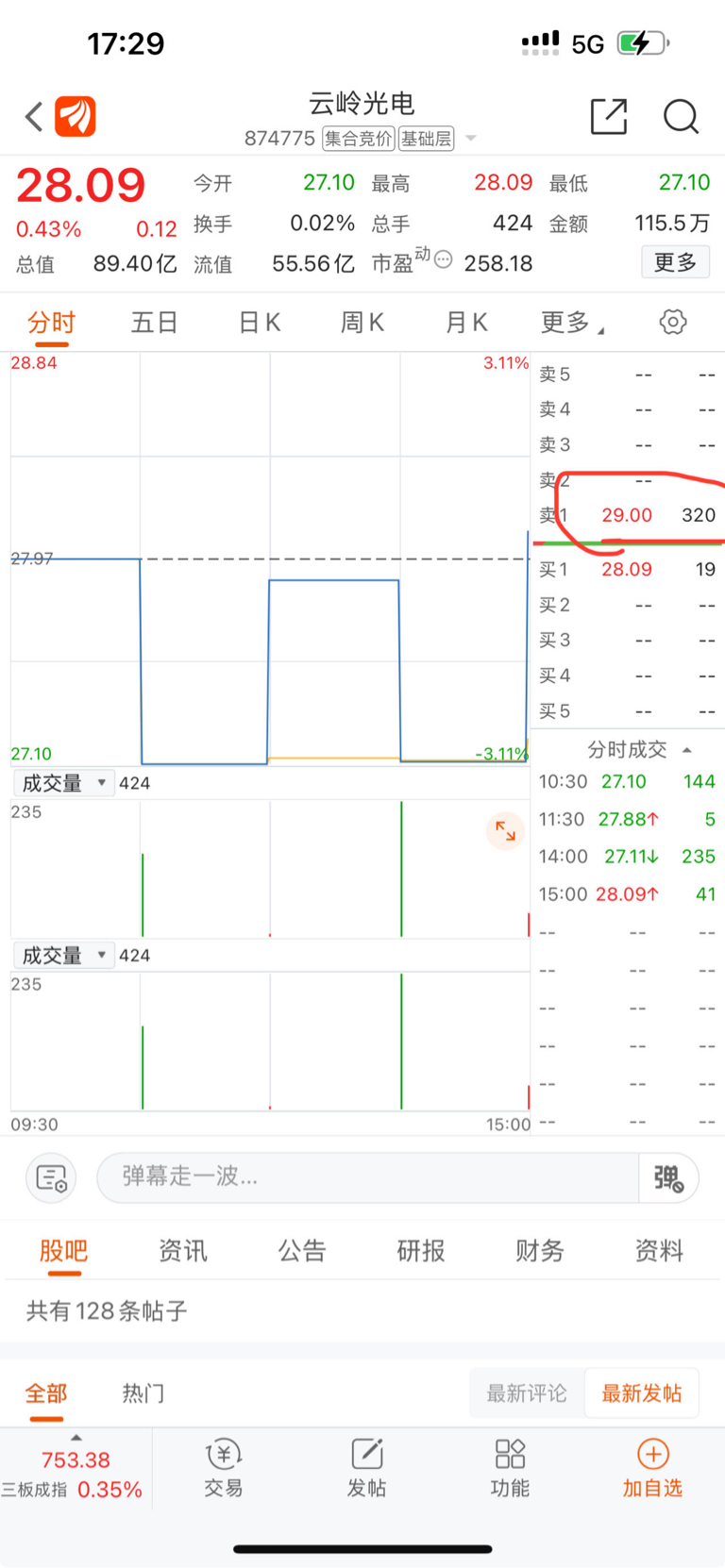Expand chart with orange fullscreen arrows icon

506,831
